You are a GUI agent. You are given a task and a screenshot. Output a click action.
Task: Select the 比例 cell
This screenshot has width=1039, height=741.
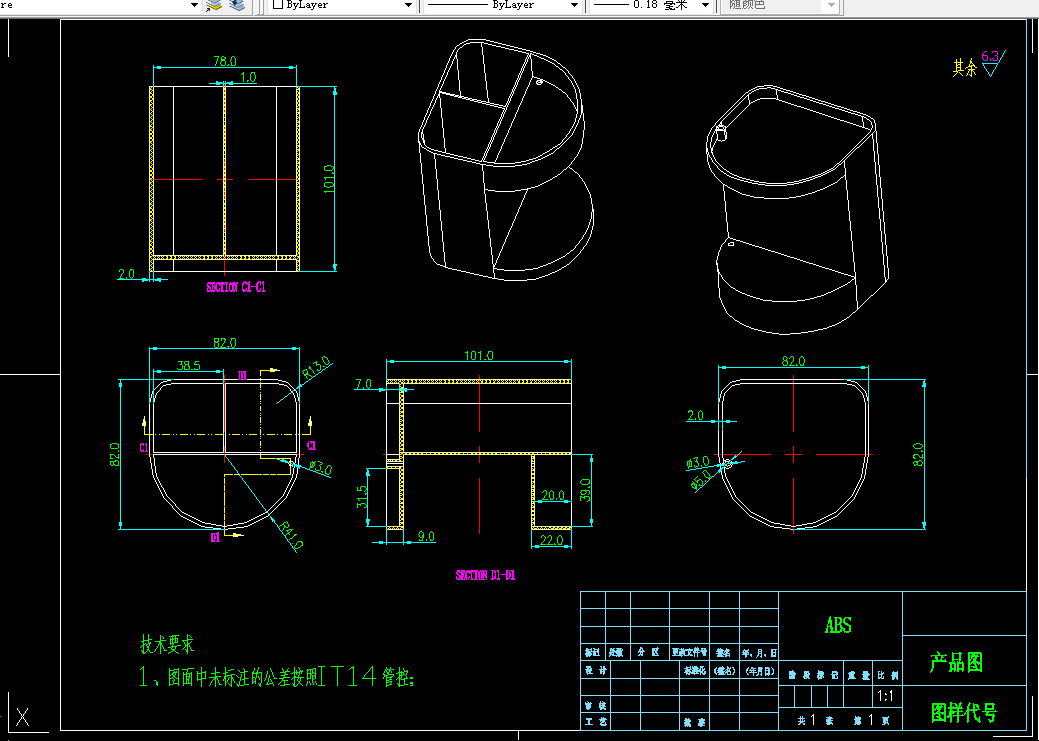[x=888, y=675]
